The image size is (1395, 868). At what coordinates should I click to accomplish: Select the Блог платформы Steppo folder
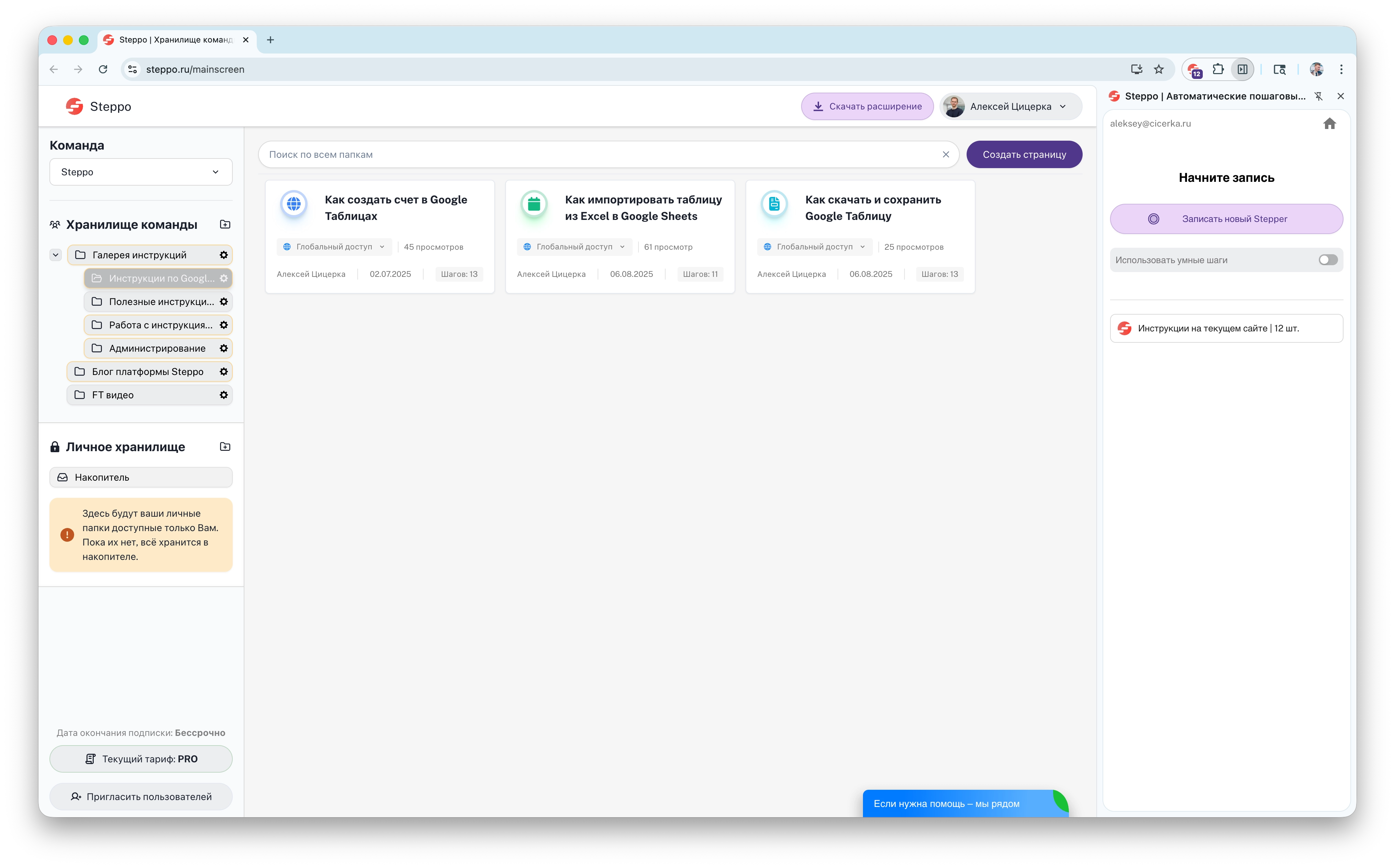click(148, 372)
